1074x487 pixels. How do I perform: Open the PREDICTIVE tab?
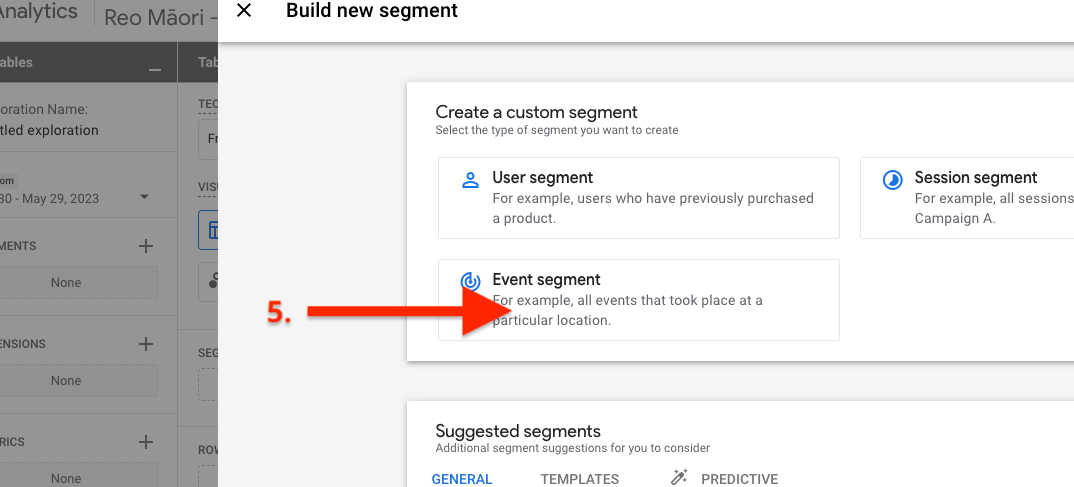pyautogui.click(x=739, y=479)
